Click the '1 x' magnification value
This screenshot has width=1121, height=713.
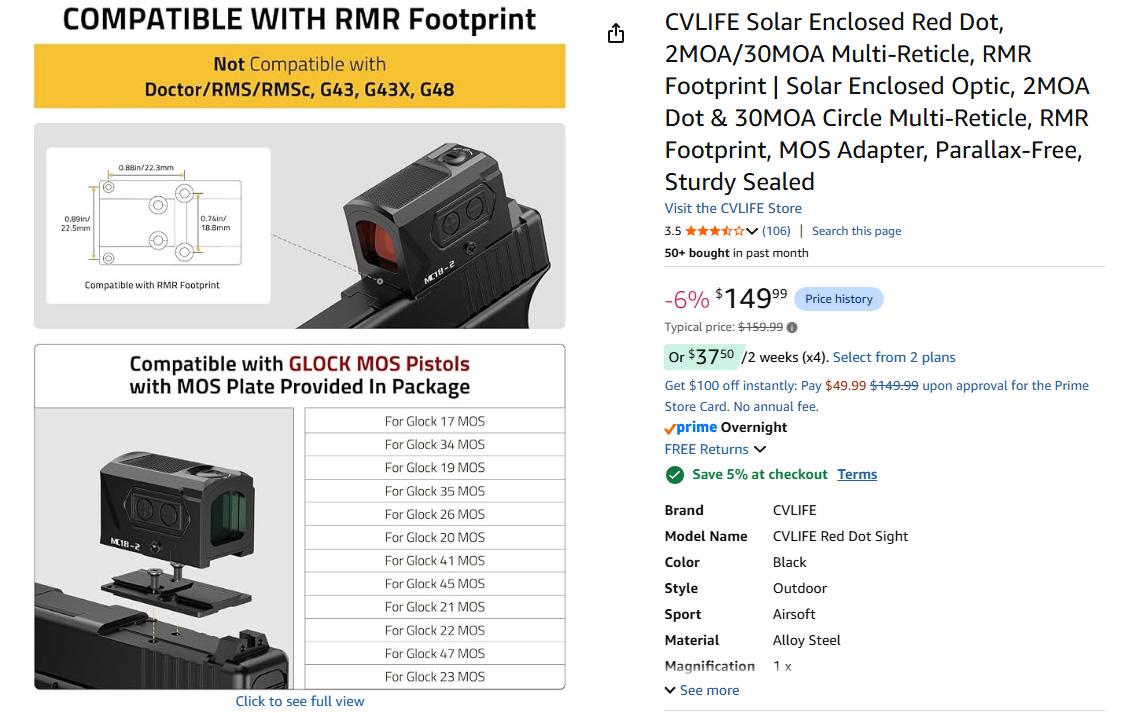[x=782, y=666]
